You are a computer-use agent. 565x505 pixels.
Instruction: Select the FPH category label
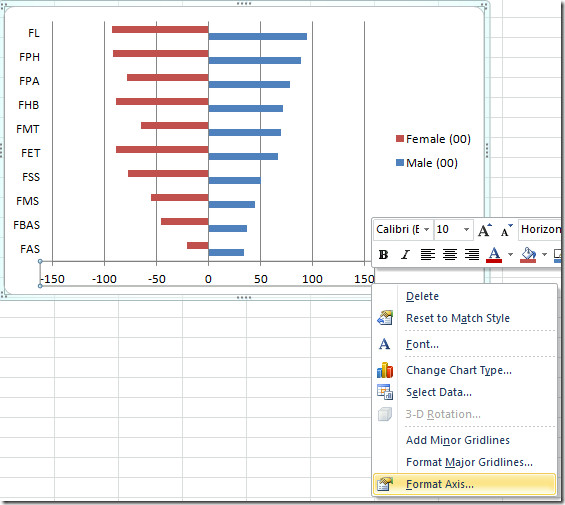tap(29, 57)
